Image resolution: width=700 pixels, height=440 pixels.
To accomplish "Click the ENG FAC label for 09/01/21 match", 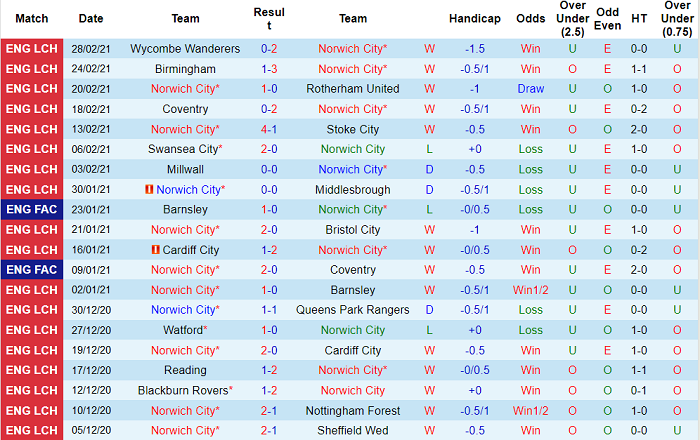I will click(32, 270).
